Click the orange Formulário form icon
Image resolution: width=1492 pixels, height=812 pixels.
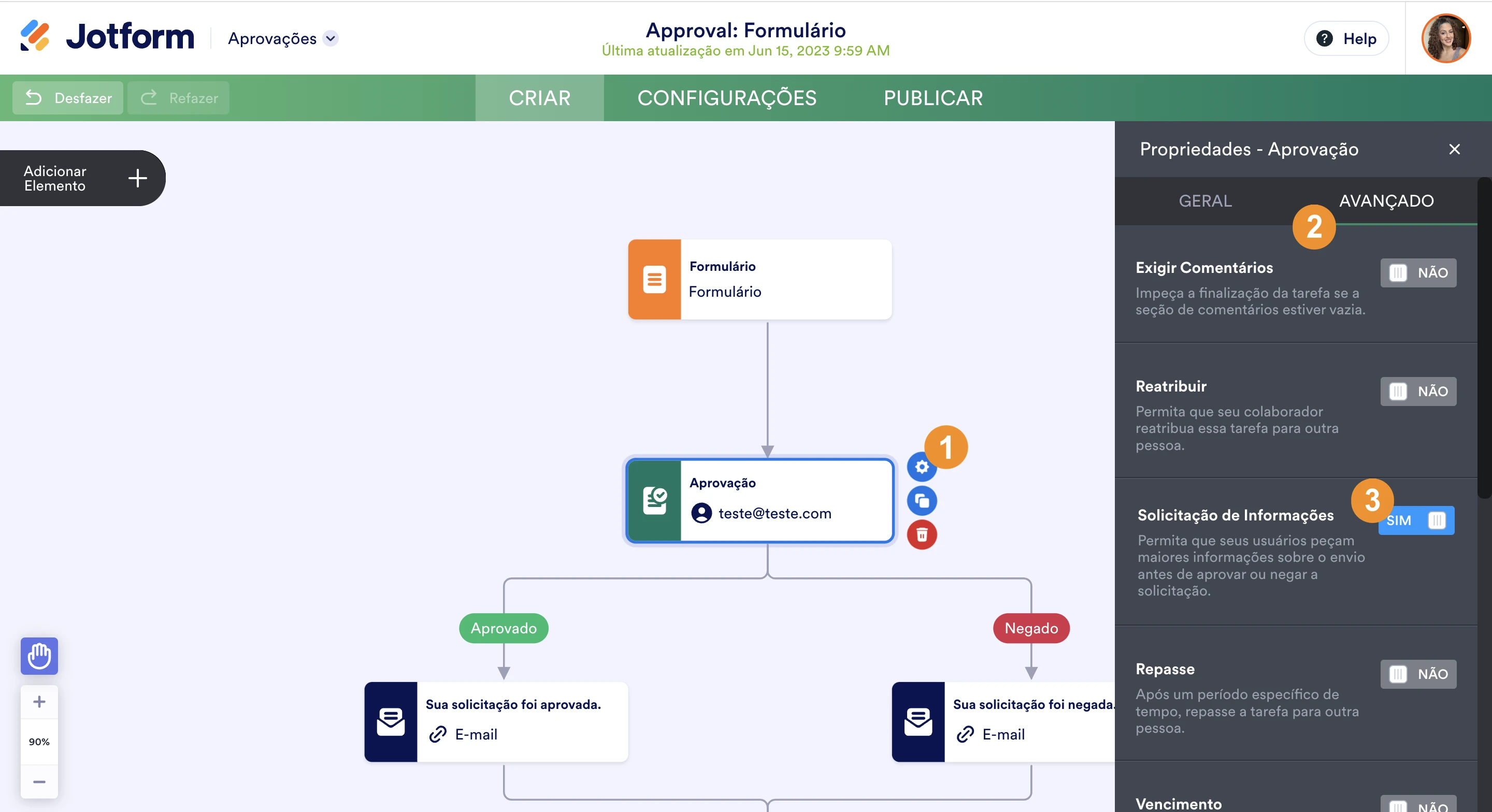[654, 279]
